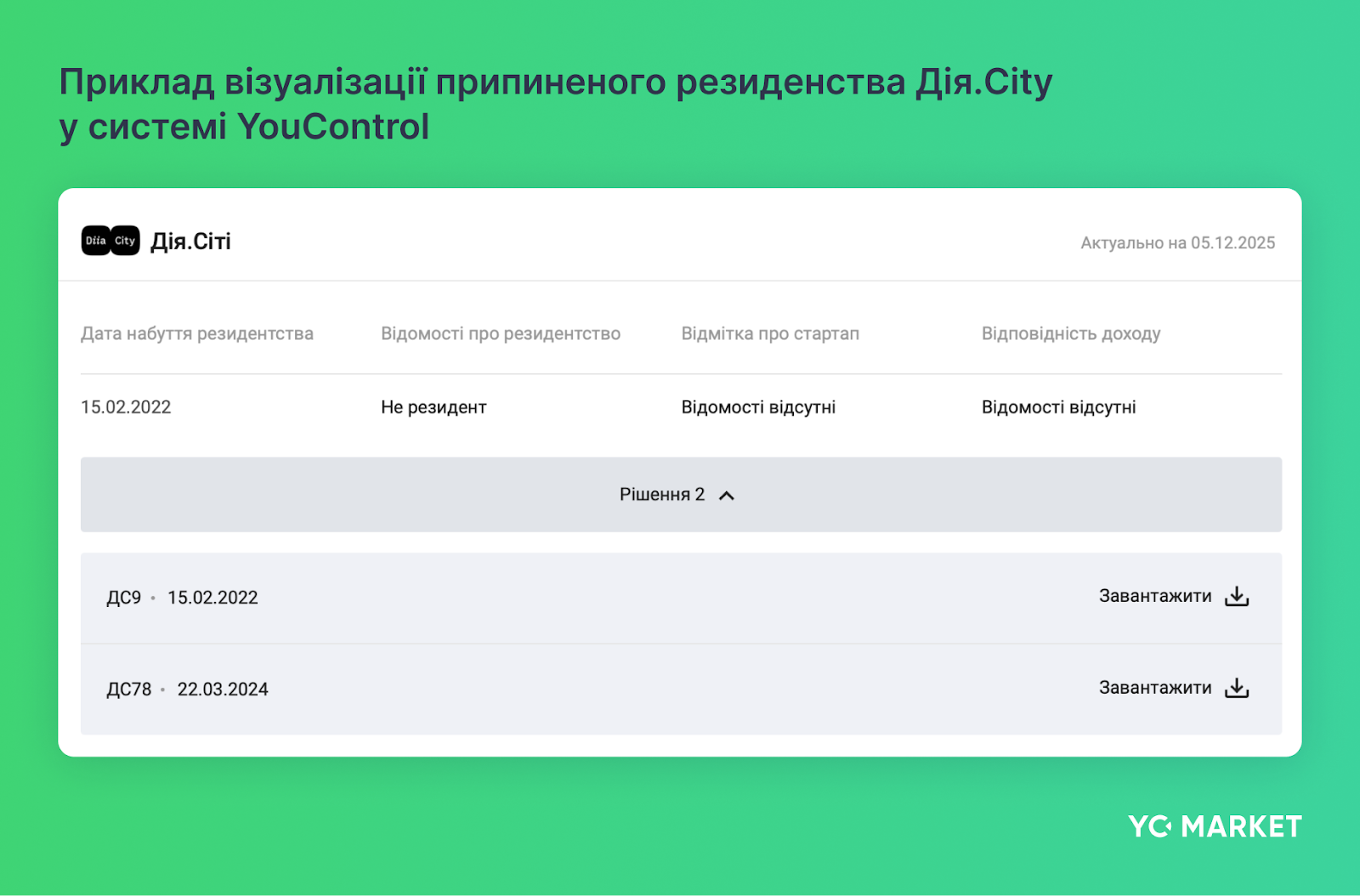Click the download icon beside ДС78 decision
Image resolution: width=1360 pixels, height=896 pixels.
click(x=1237, y=688)
